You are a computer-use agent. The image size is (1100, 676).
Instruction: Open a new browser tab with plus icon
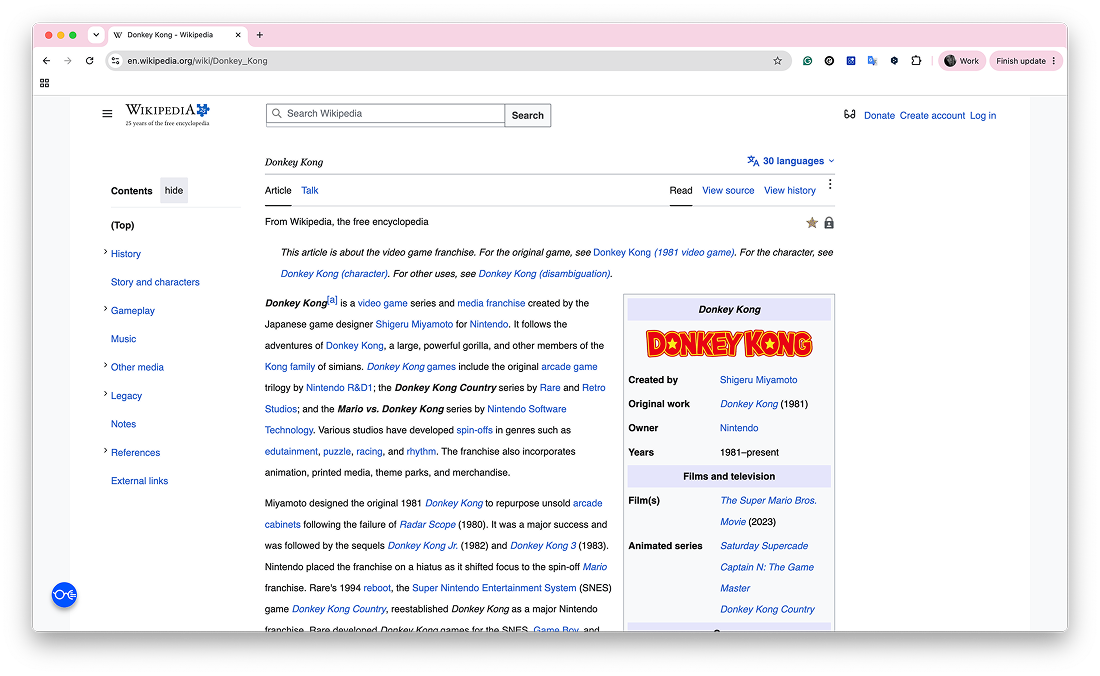pyautogui.click(x=260, y=35)
